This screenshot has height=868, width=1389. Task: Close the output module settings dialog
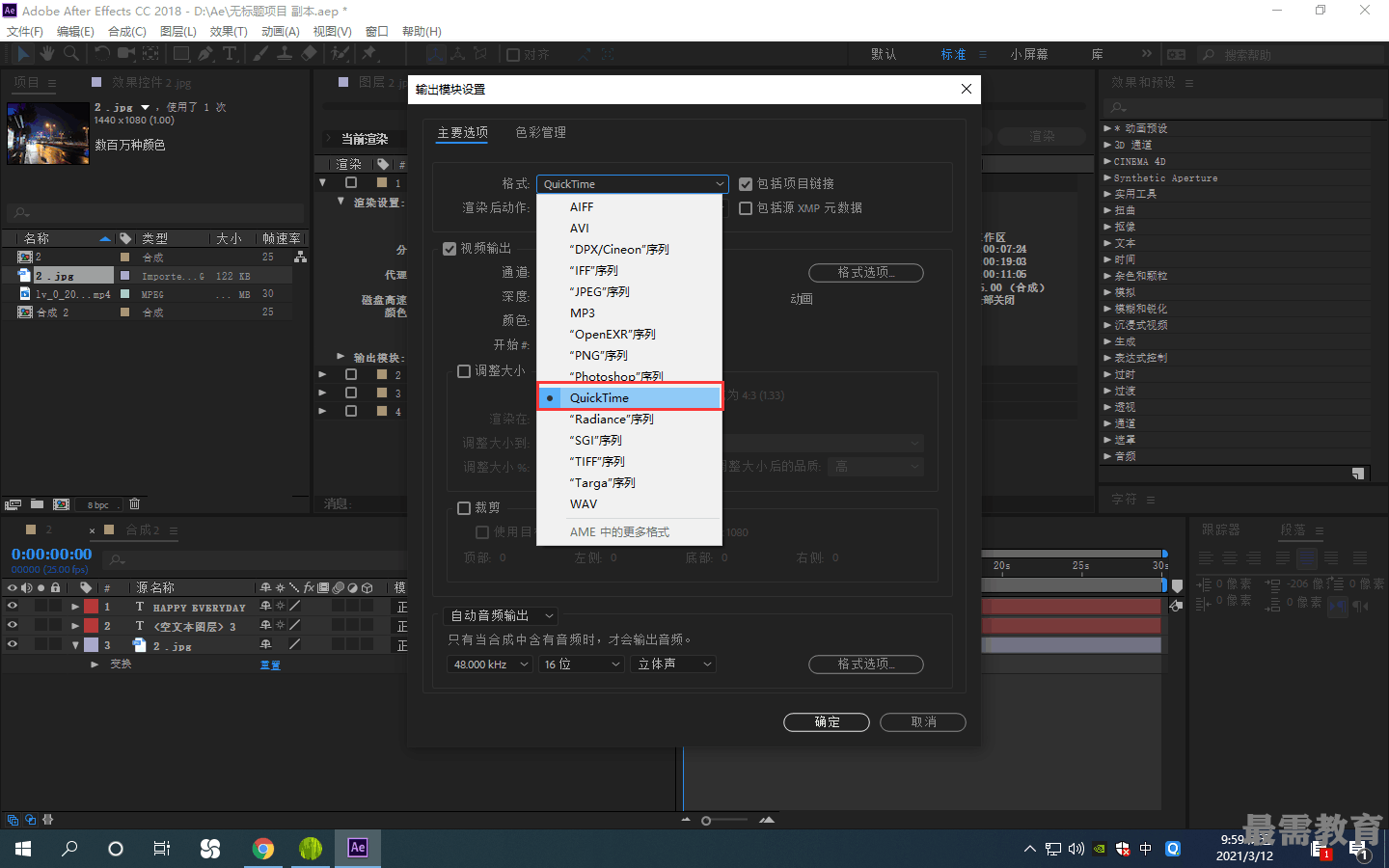(967, 89)
